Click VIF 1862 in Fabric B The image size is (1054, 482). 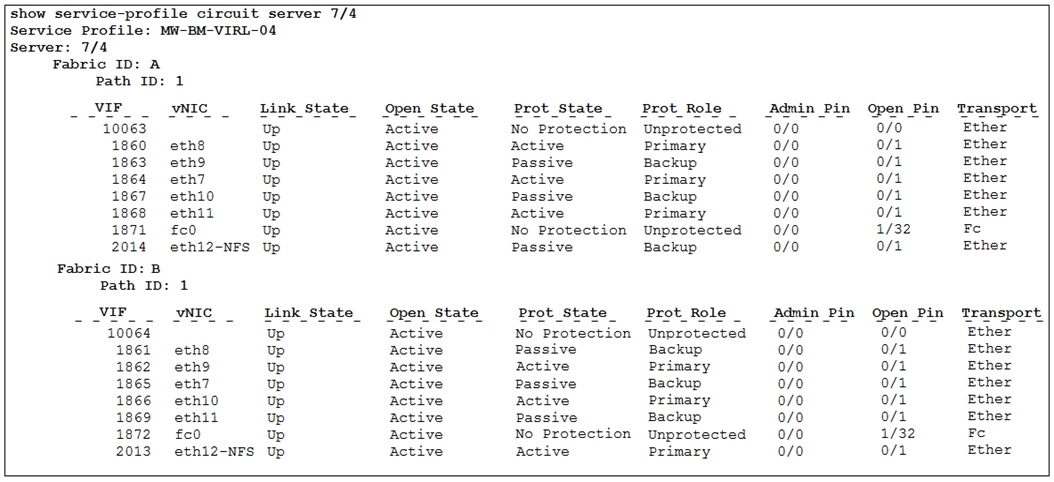132,367
